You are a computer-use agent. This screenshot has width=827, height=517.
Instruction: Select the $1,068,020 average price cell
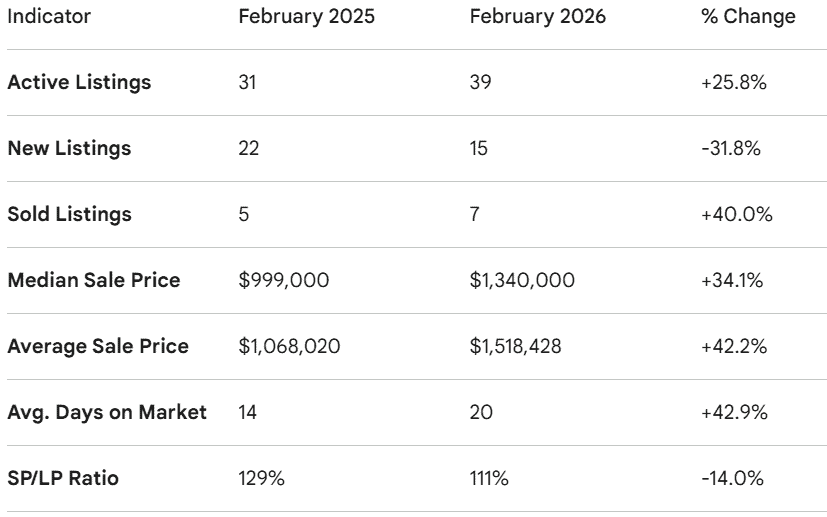tap(289, 346)
